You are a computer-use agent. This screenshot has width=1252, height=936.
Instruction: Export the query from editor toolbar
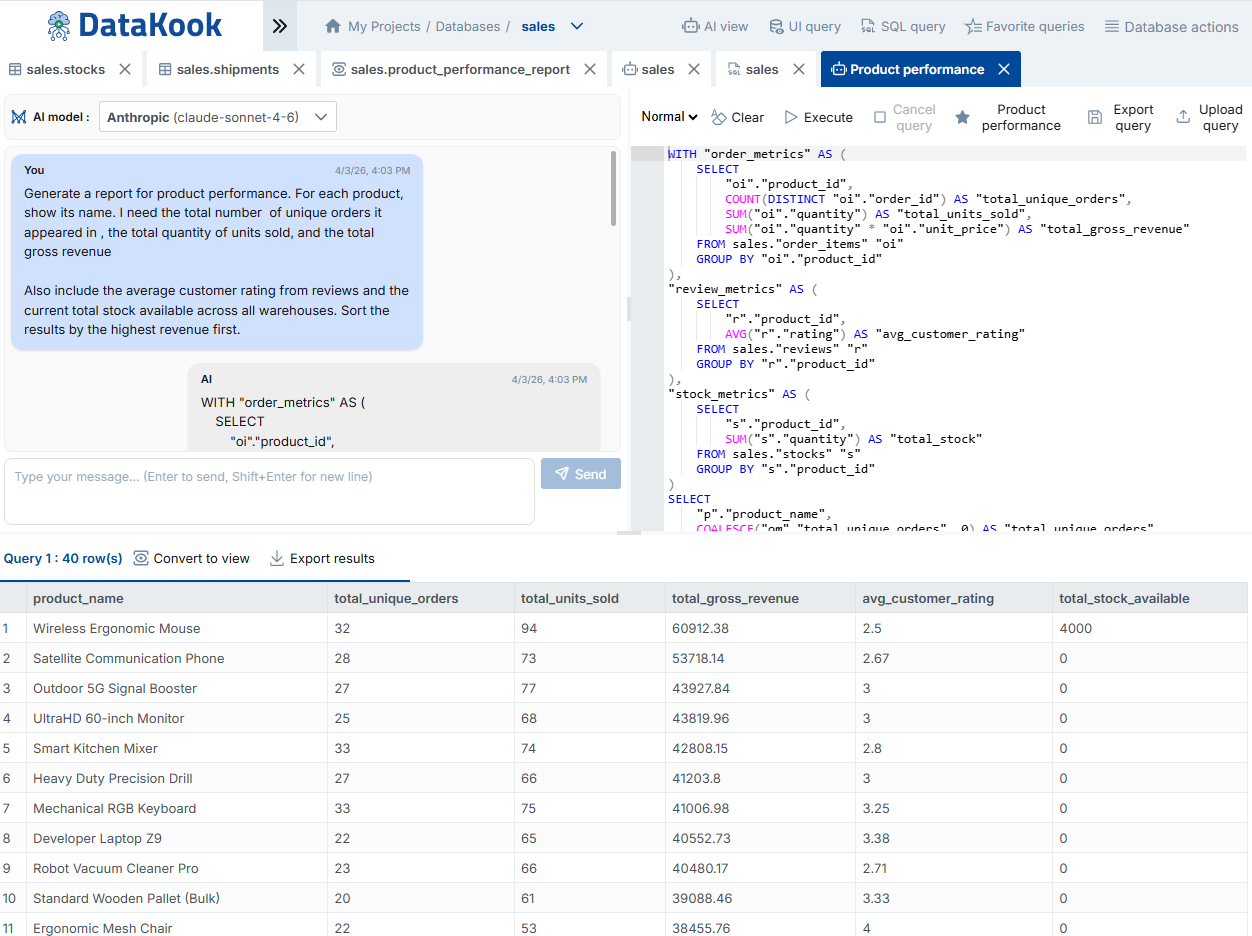[x=1120, y=117]
